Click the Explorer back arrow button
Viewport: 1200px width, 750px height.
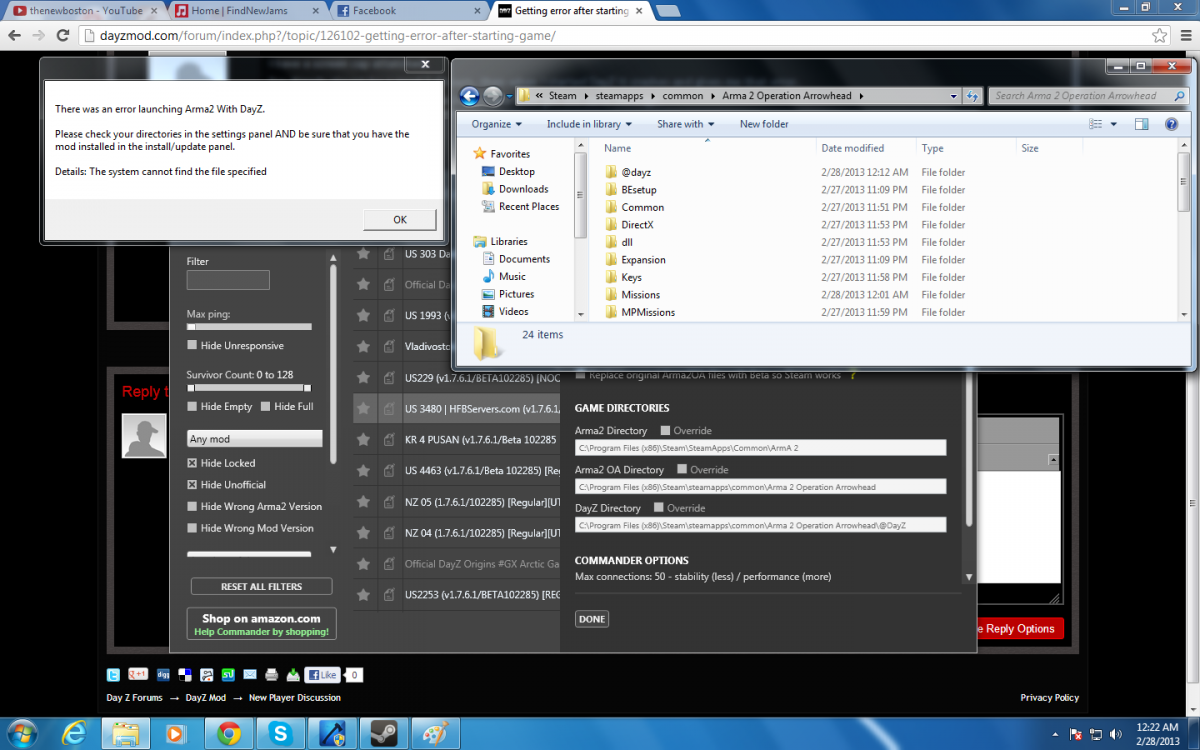tap(469, 96)
